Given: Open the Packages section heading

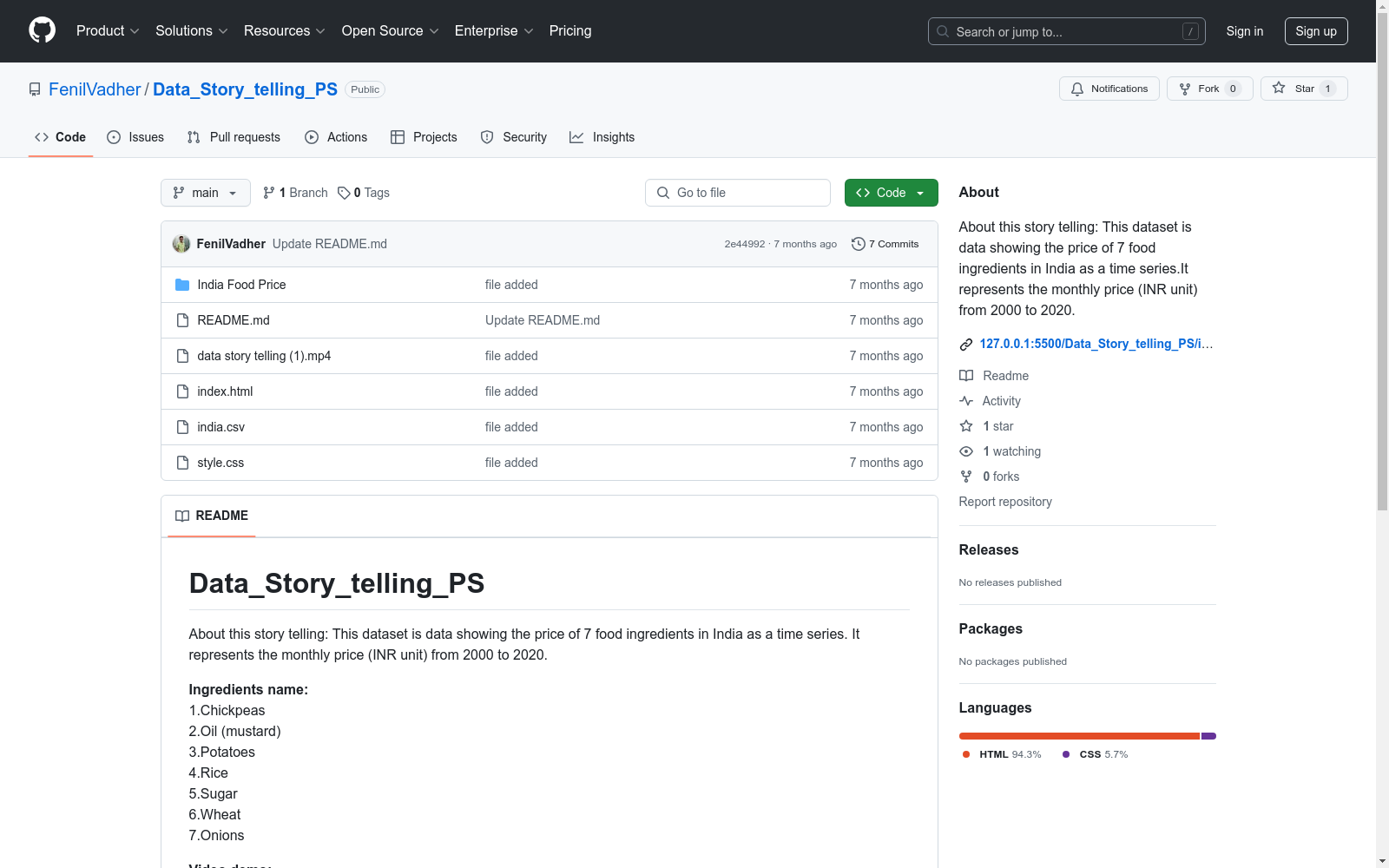Looking at the screenshot, I should coord(991,629).
